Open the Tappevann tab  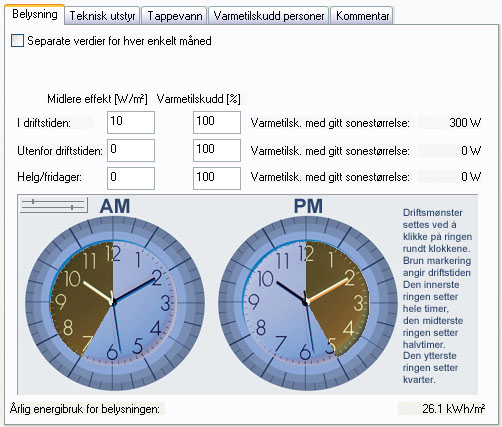click(175, 16)
